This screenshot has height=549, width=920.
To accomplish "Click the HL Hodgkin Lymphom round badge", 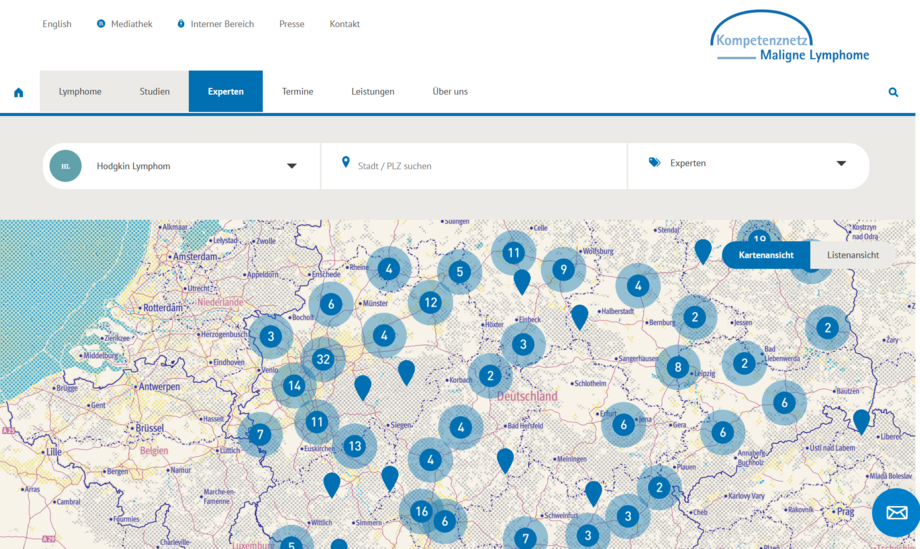I will [65, 166].
